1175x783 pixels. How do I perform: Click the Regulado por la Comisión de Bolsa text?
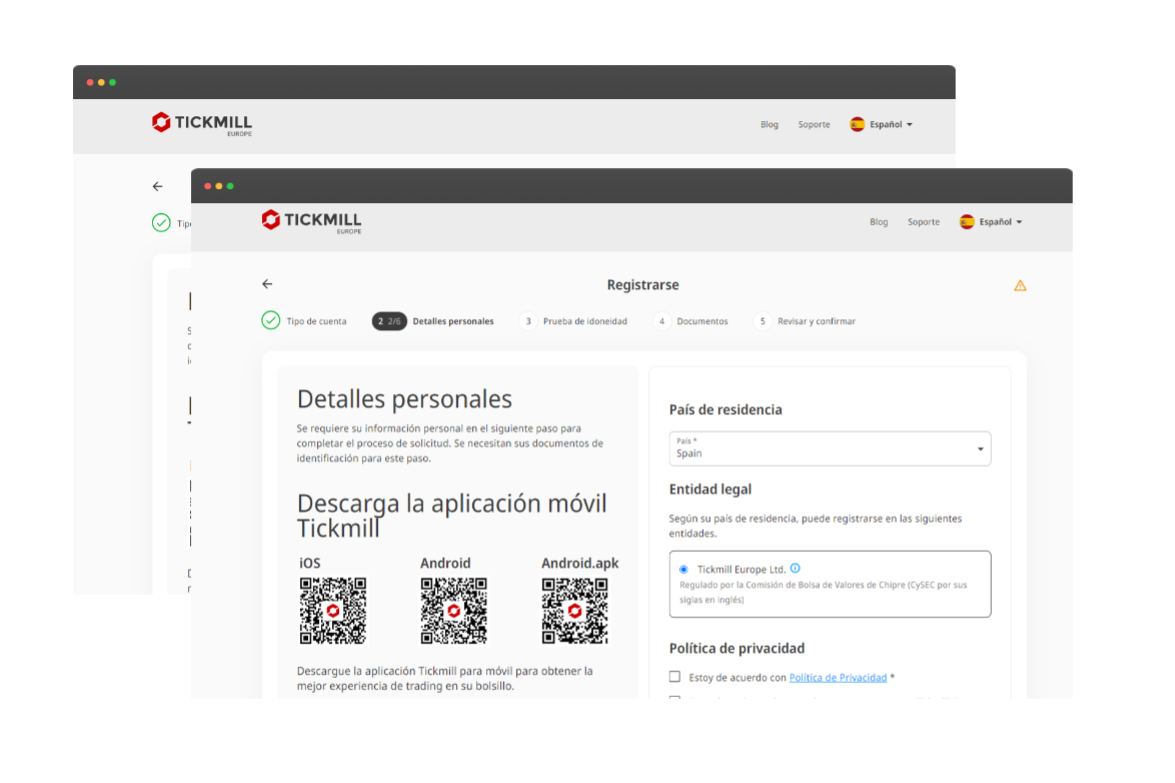click(824, 592)
